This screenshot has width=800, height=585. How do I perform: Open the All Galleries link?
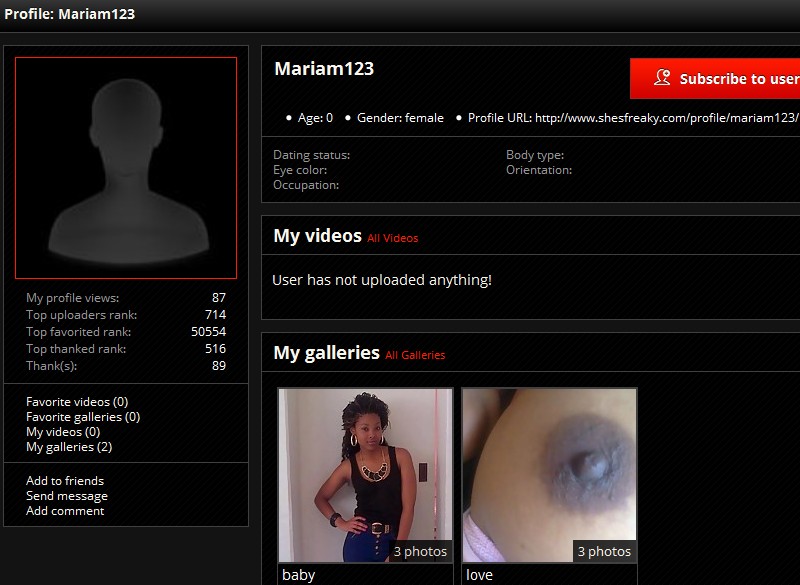[x=415, y=355]
